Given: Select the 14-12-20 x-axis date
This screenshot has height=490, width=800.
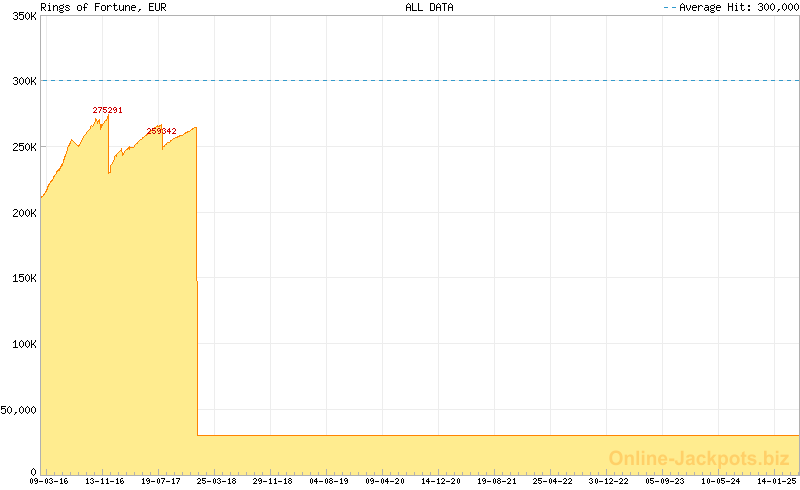Looking at the screenshot, I should (x=441, y=481).
